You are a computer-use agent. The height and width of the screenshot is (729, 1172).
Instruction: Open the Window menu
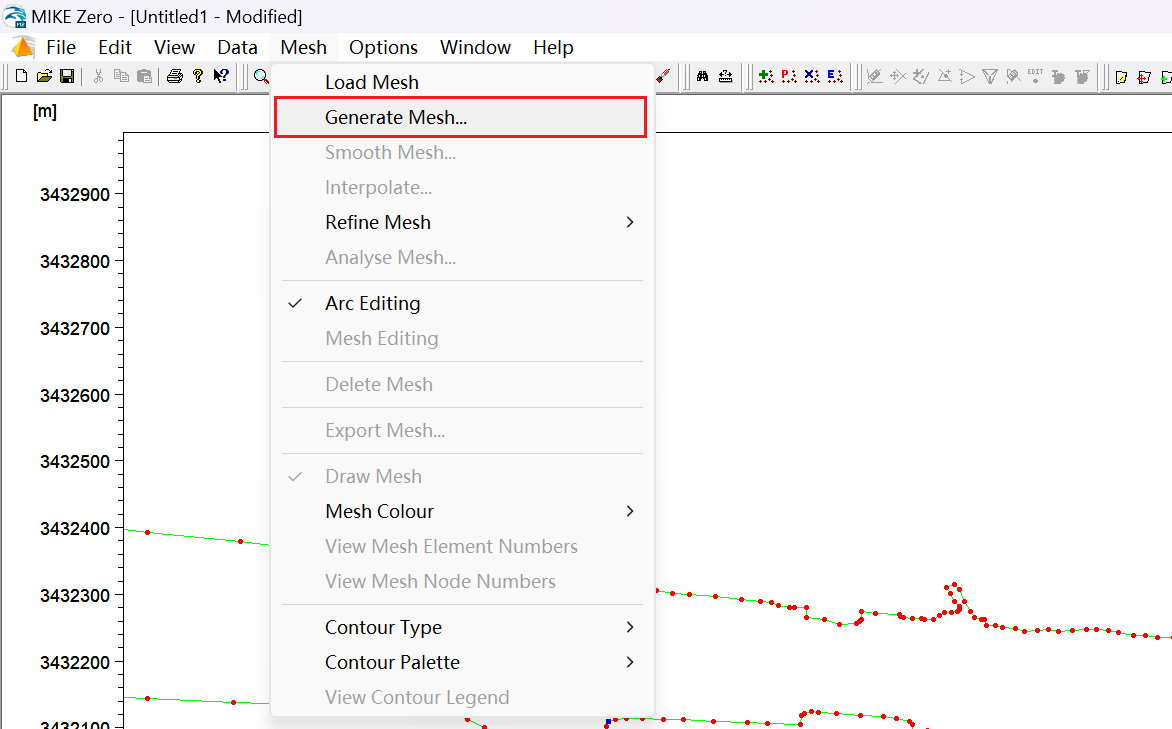click(x=475, y=47)
